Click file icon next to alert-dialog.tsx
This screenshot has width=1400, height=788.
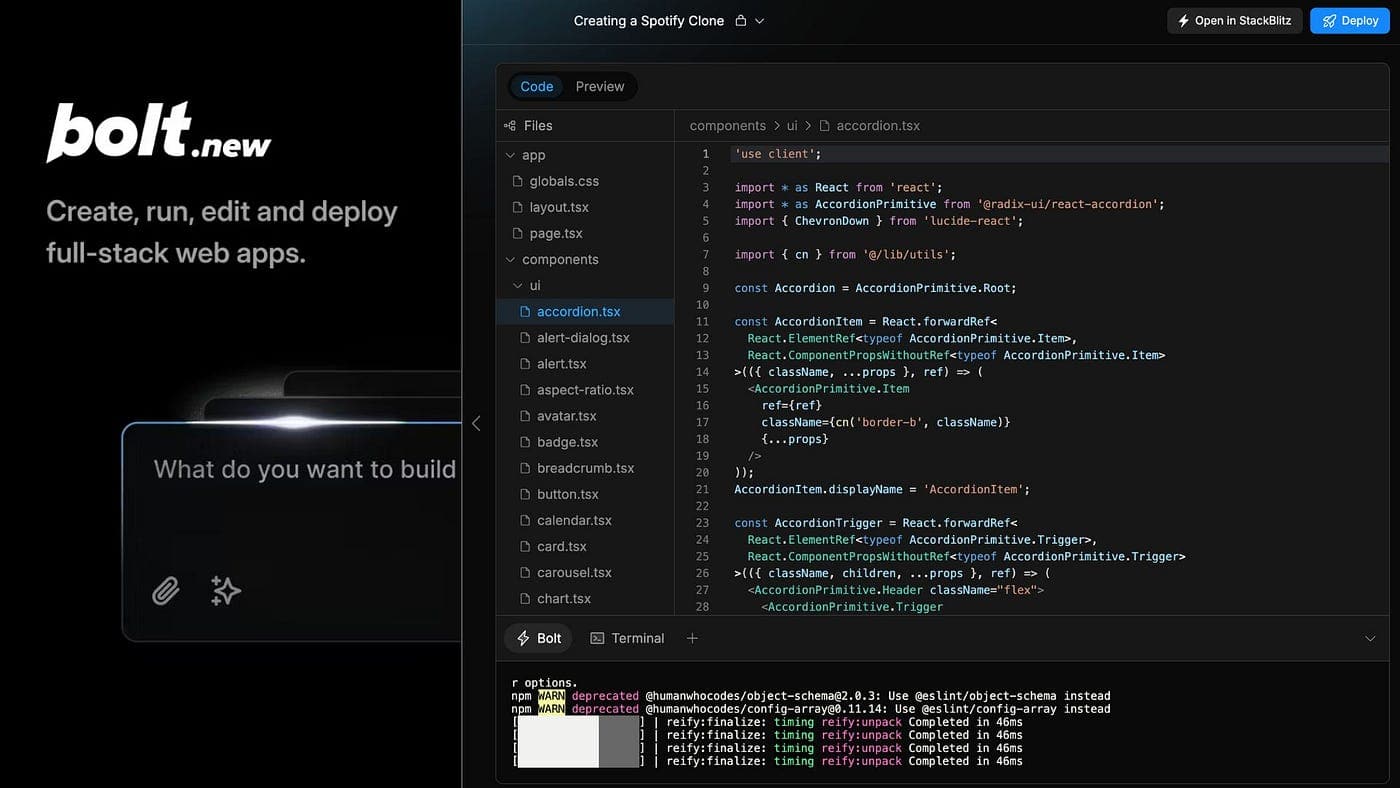tap(525, 337)
